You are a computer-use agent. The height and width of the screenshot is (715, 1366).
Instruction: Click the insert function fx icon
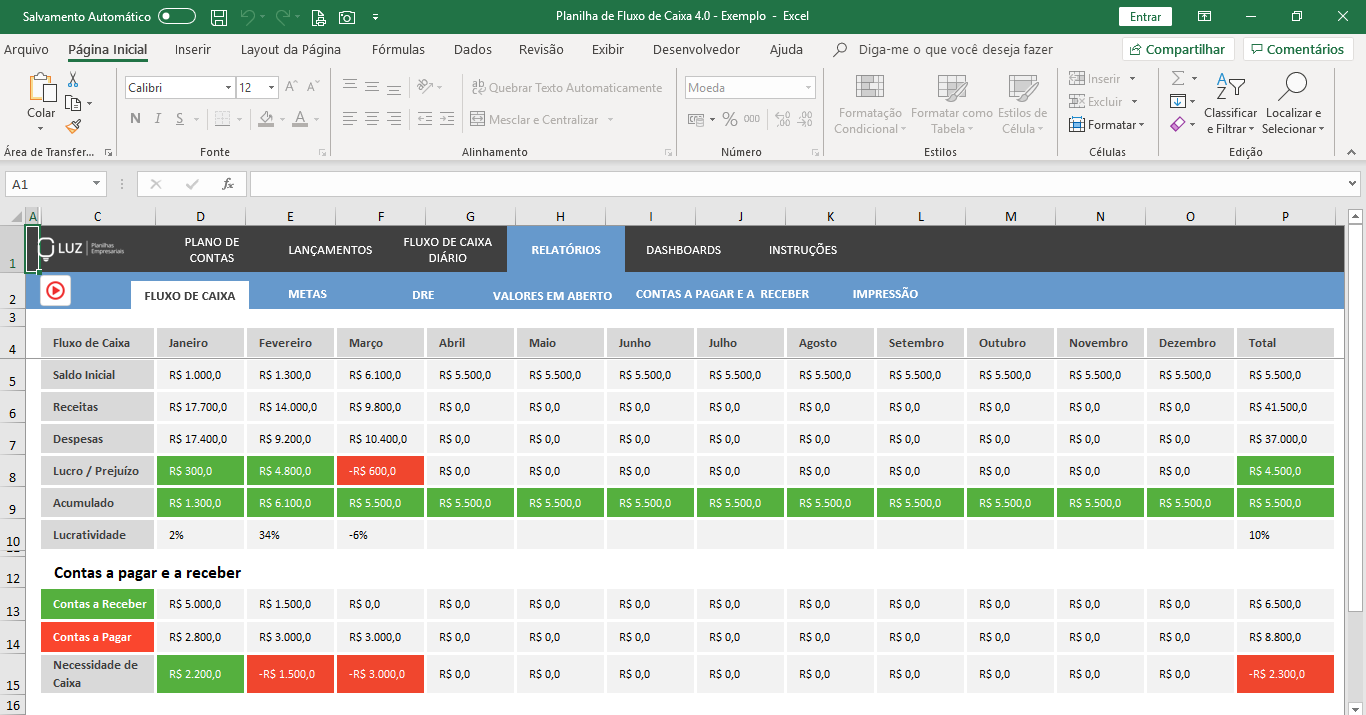tap(228, 184)
